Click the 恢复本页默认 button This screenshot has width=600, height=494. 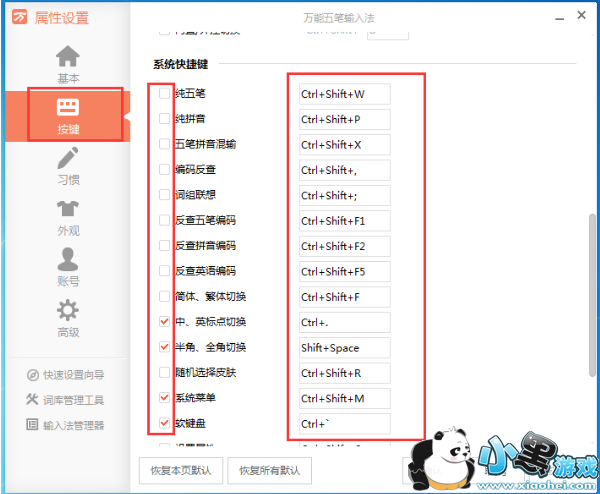pos(181,470)
